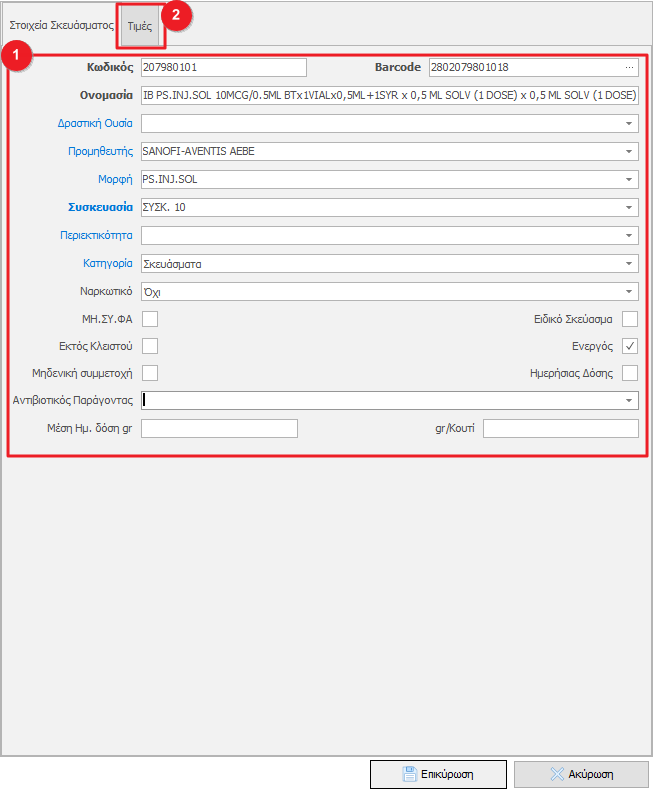Tick the Εκτός Κλειστού checkbox

[150, 346]
